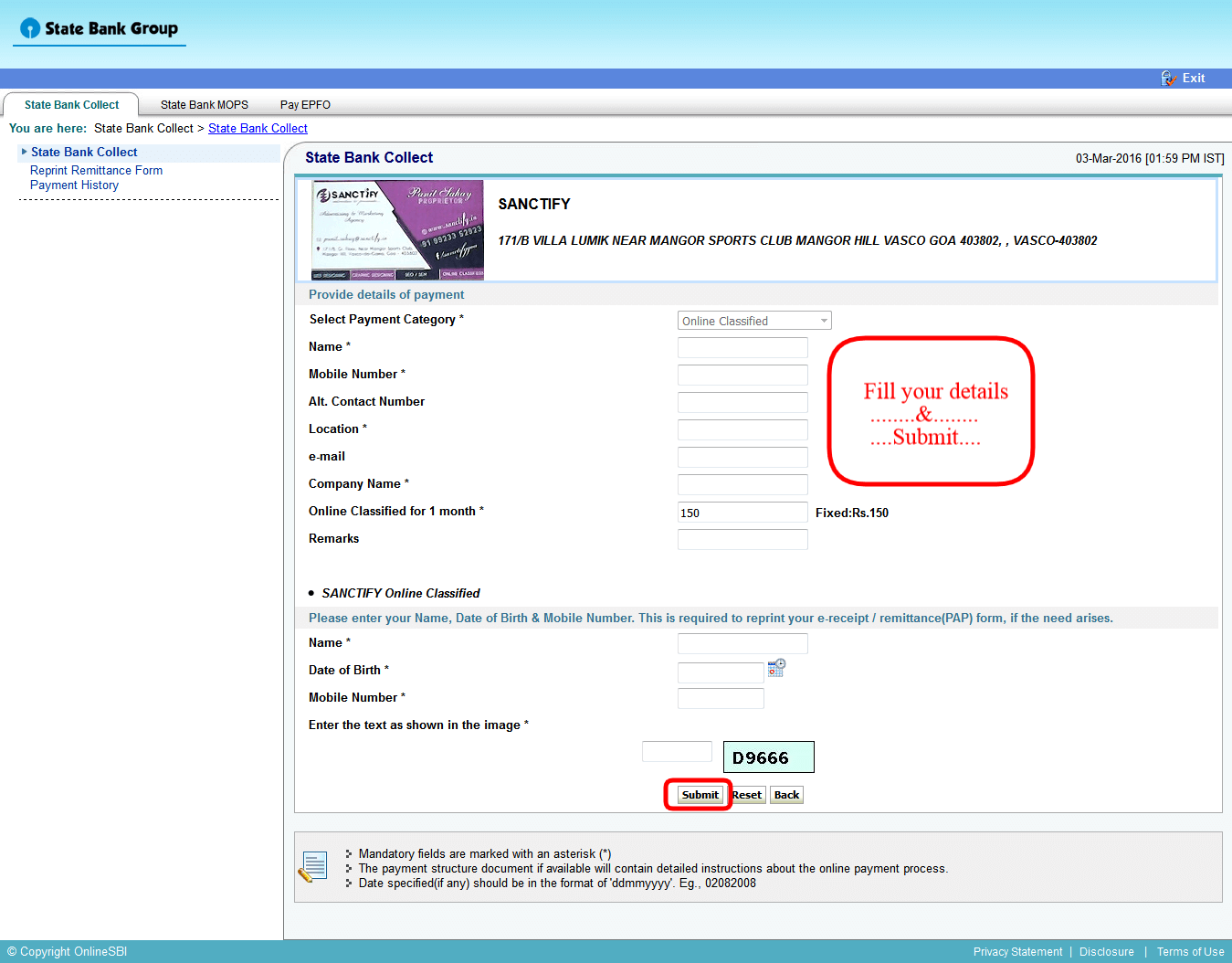1232x963 pixels.
Task: Click the SANCTIFY business card thumbnail
Action: coord(398,229)
